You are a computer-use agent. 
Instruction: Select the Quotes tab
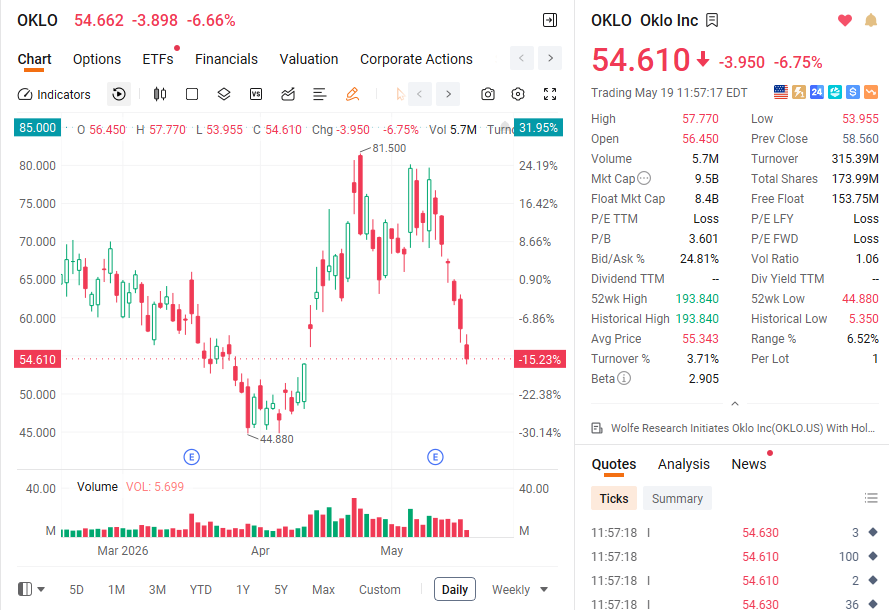tap(614, 464)
